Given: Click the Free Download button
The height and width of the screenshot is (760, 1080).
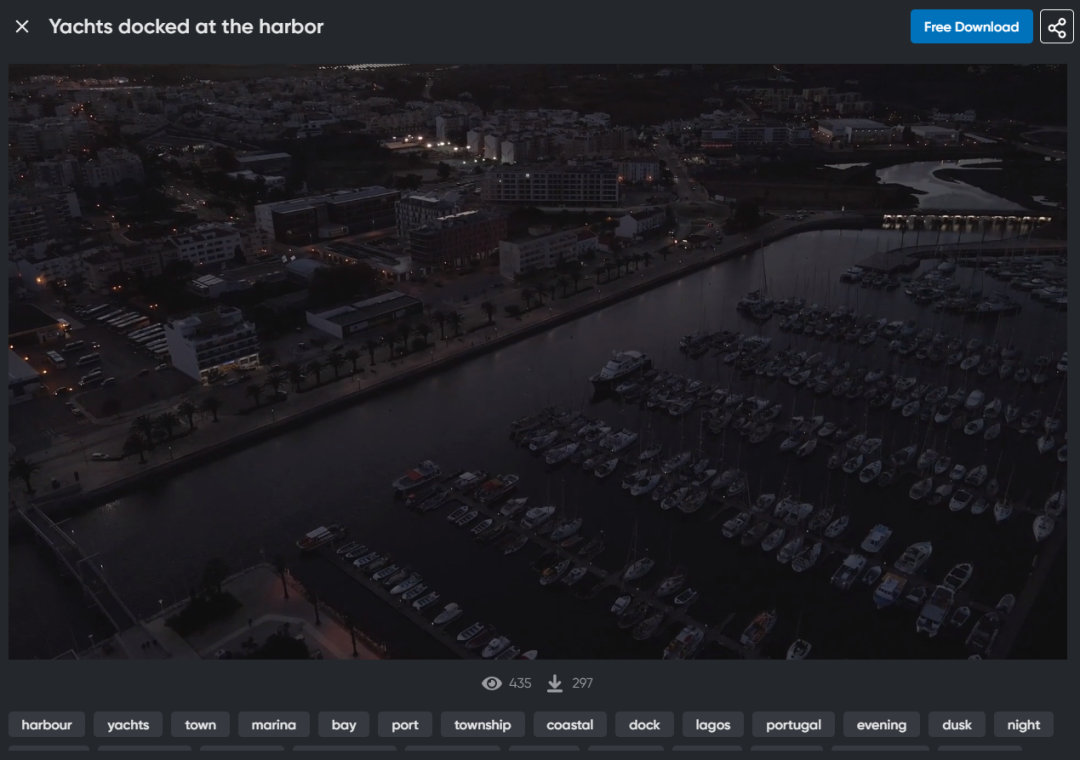Looking at the screenshot, I should pos(971,27).
